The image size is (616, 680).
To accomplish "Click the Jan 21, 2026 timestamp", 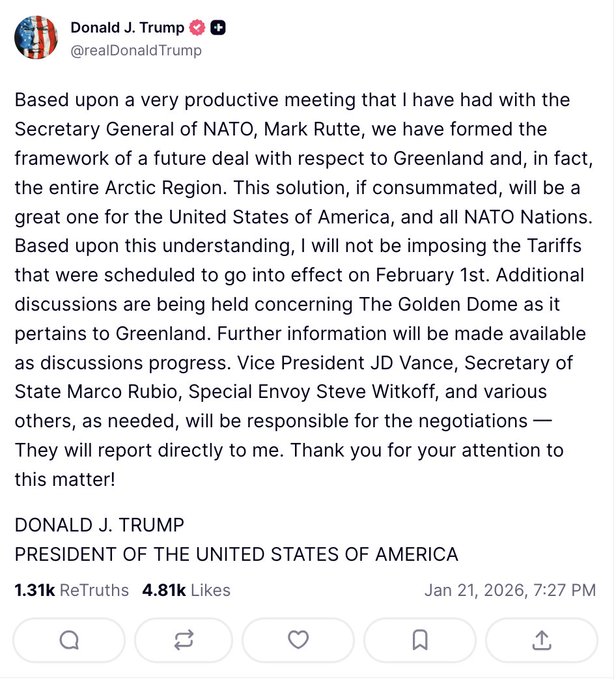I will (510, 590).
